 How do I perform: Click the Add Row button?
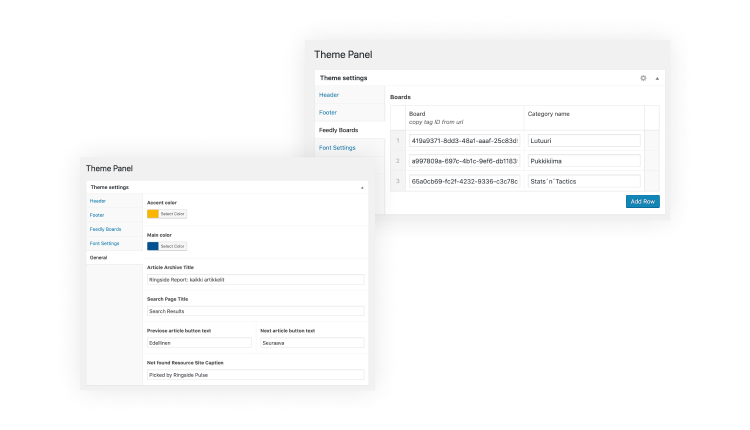tap(642, 201)
